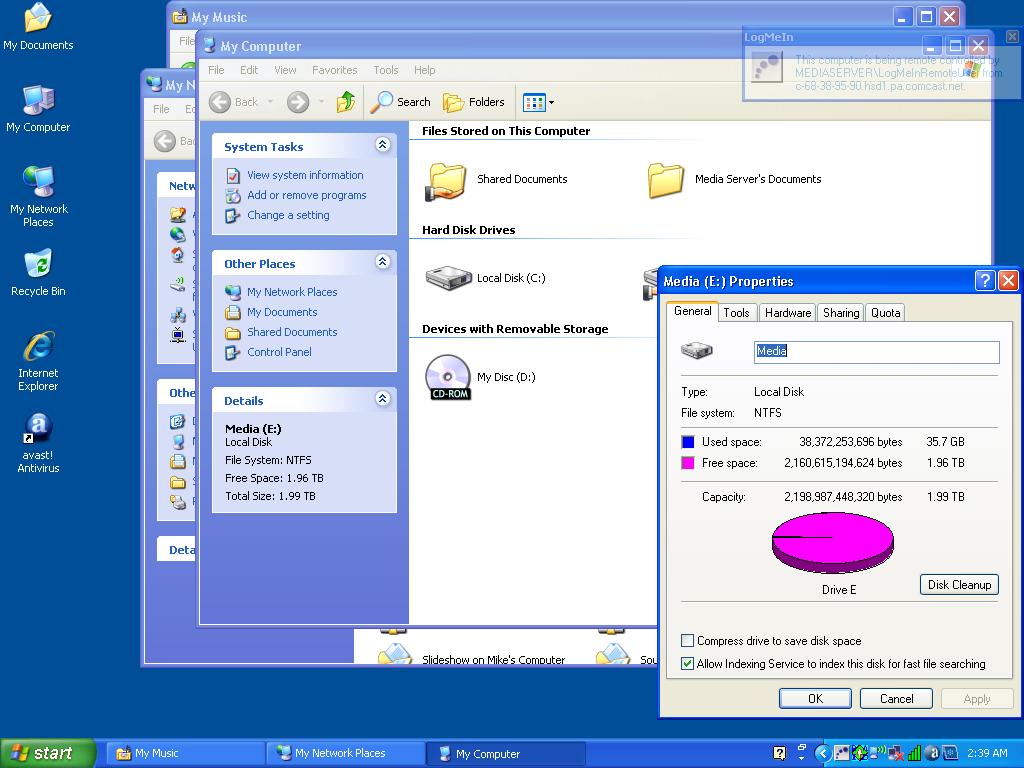
Task: Open the Favorites menu
Action: 334,70
